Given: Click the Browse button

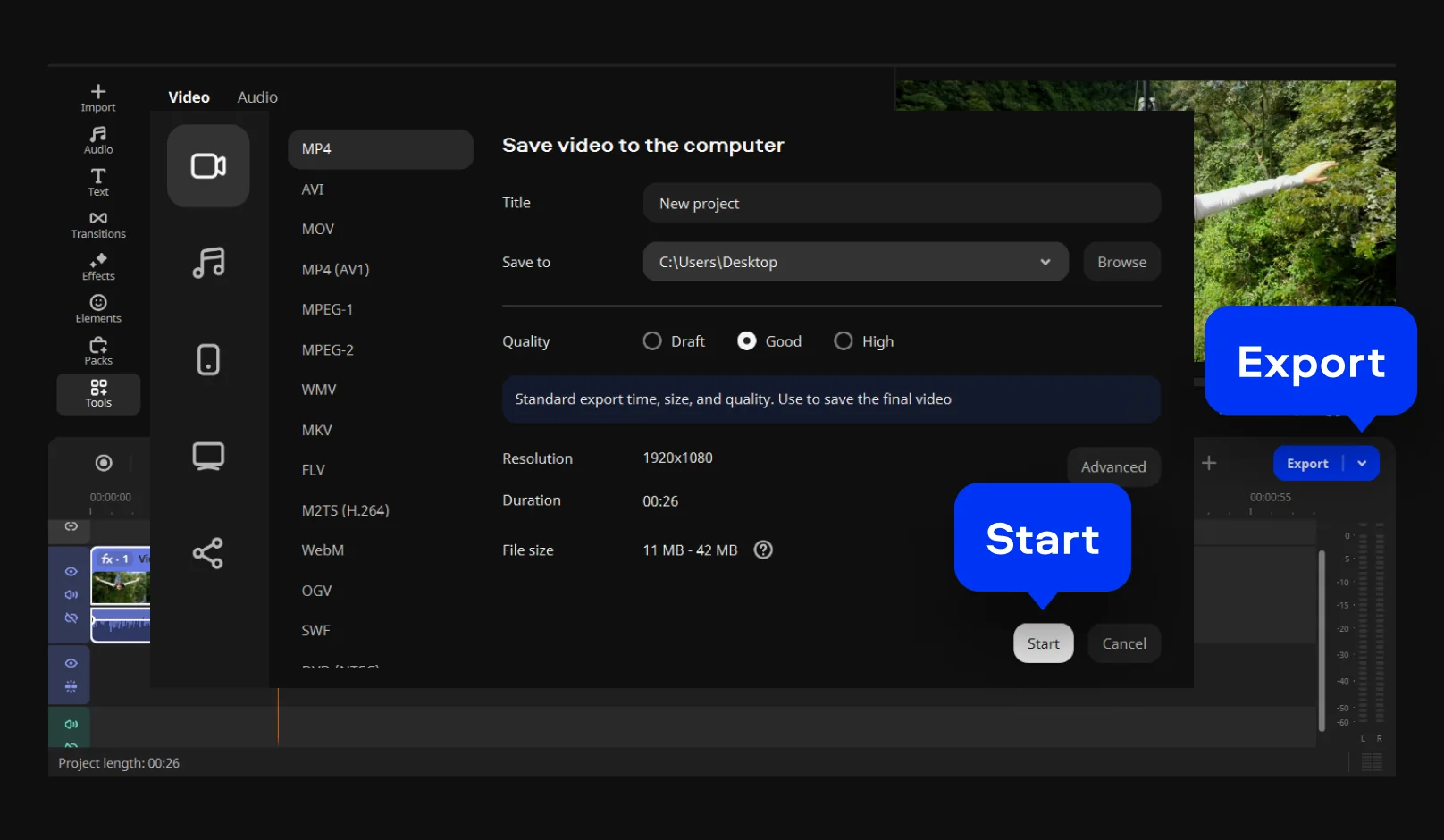Looking at the screenshot, I should pos(1121,262).
